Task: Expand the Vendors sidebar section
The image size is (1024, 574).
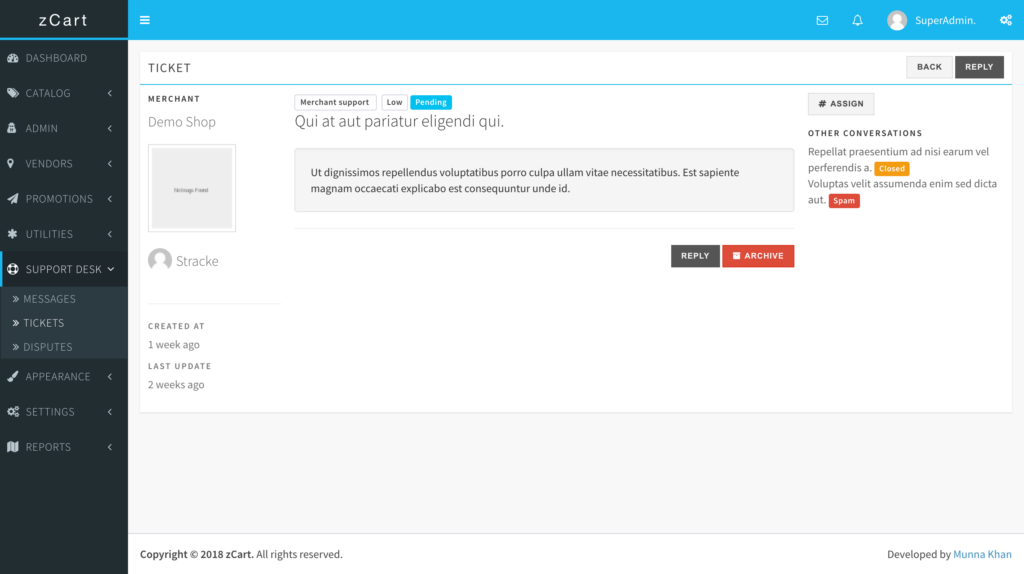Action: click(63, 163)
